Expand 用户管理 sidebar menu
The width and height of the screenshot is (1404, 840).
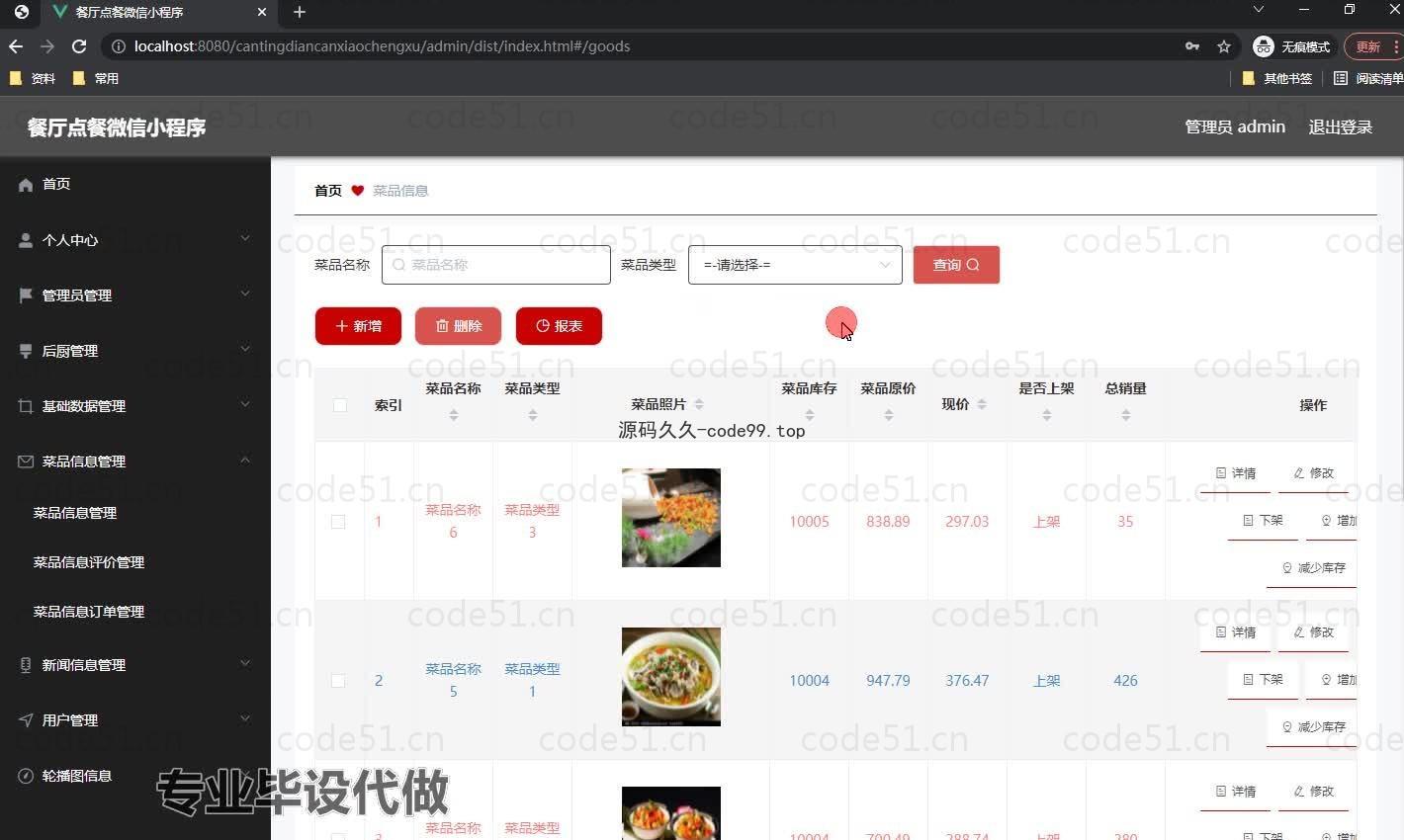[245, 718]
